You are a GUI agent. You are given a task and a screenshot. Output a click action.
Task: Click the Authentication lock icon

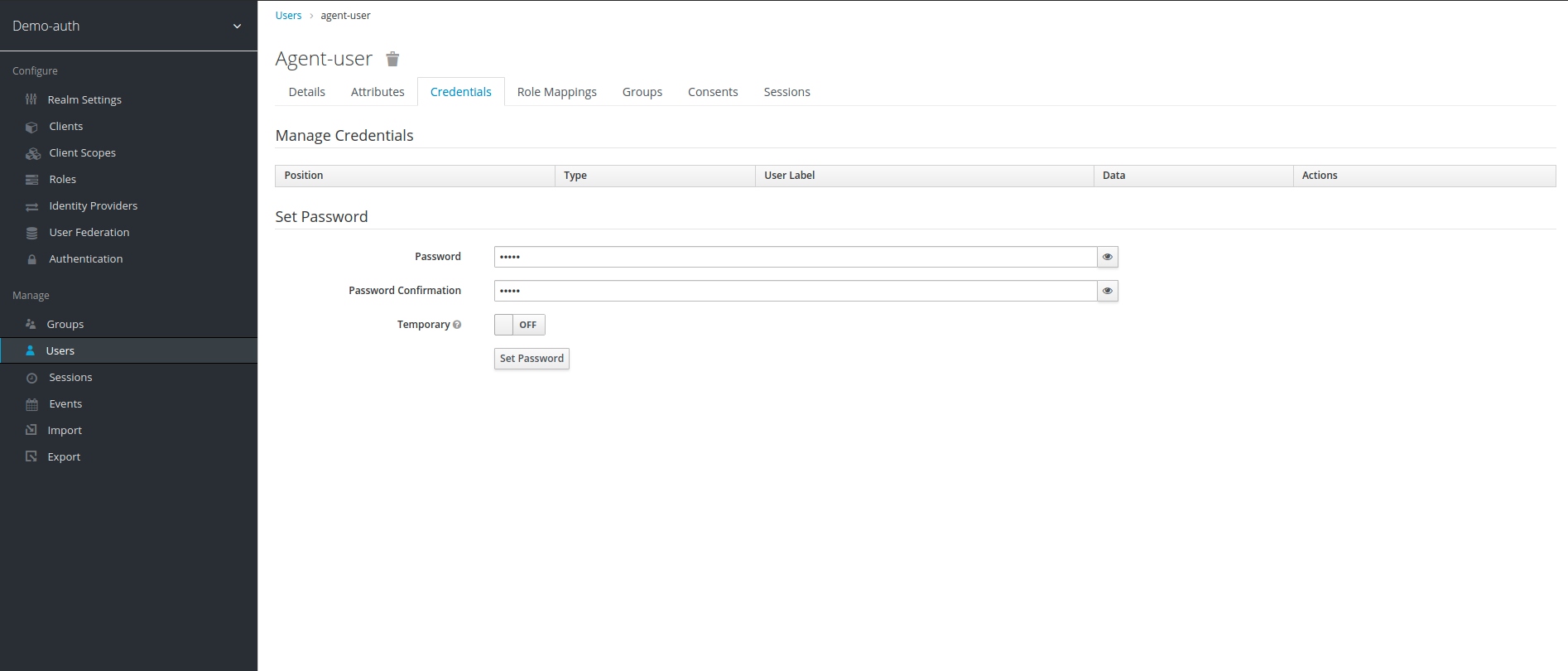point(31,259)
